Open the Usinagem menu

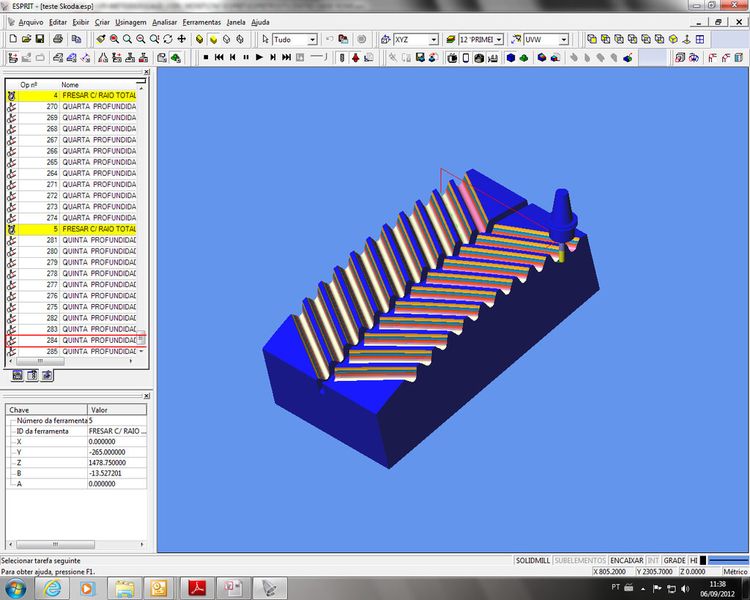[131, 22]
